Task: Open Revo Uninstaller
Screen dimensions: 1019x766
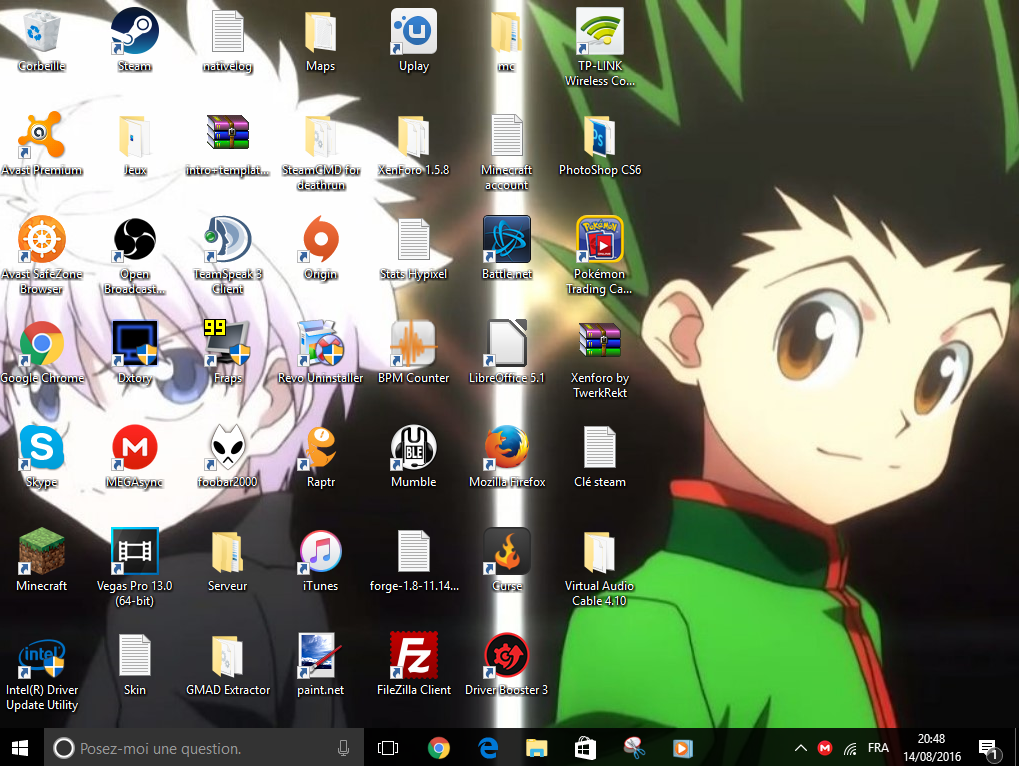Action: (320, 343)
